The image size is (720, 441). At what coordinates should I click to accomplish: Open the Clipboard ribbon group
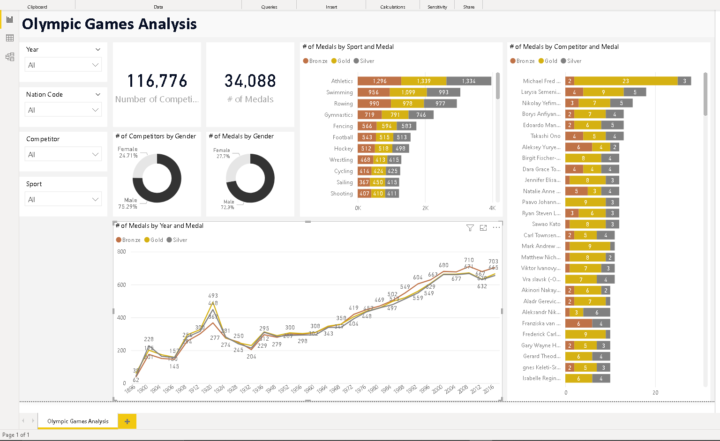[37, 7]
